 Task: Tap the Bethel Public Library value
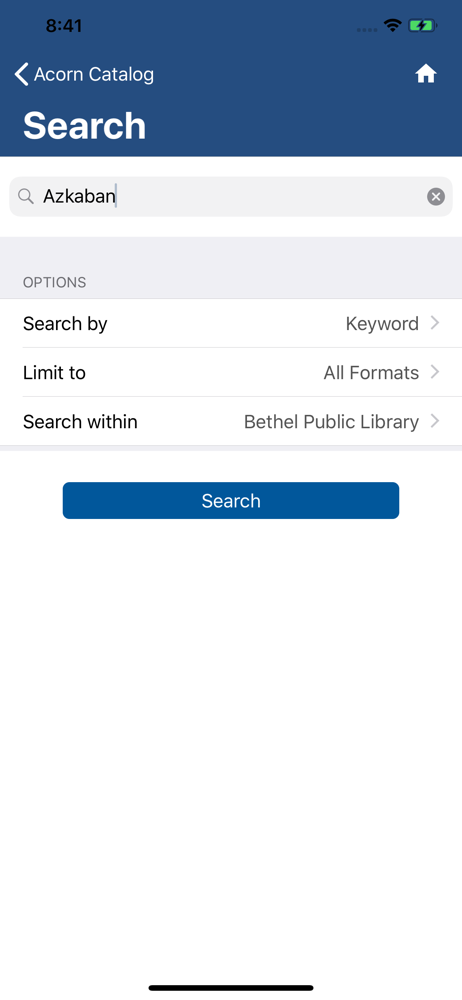tap(331, 422)
